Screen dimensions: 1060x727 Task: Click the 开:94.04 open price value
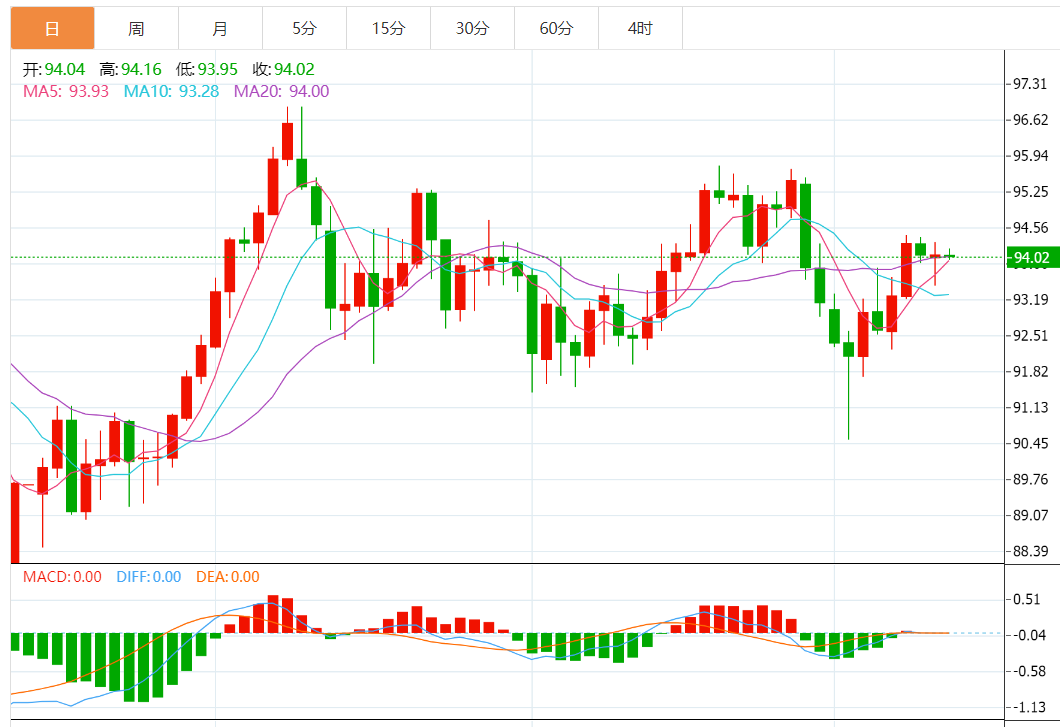[x=54, y=70]
